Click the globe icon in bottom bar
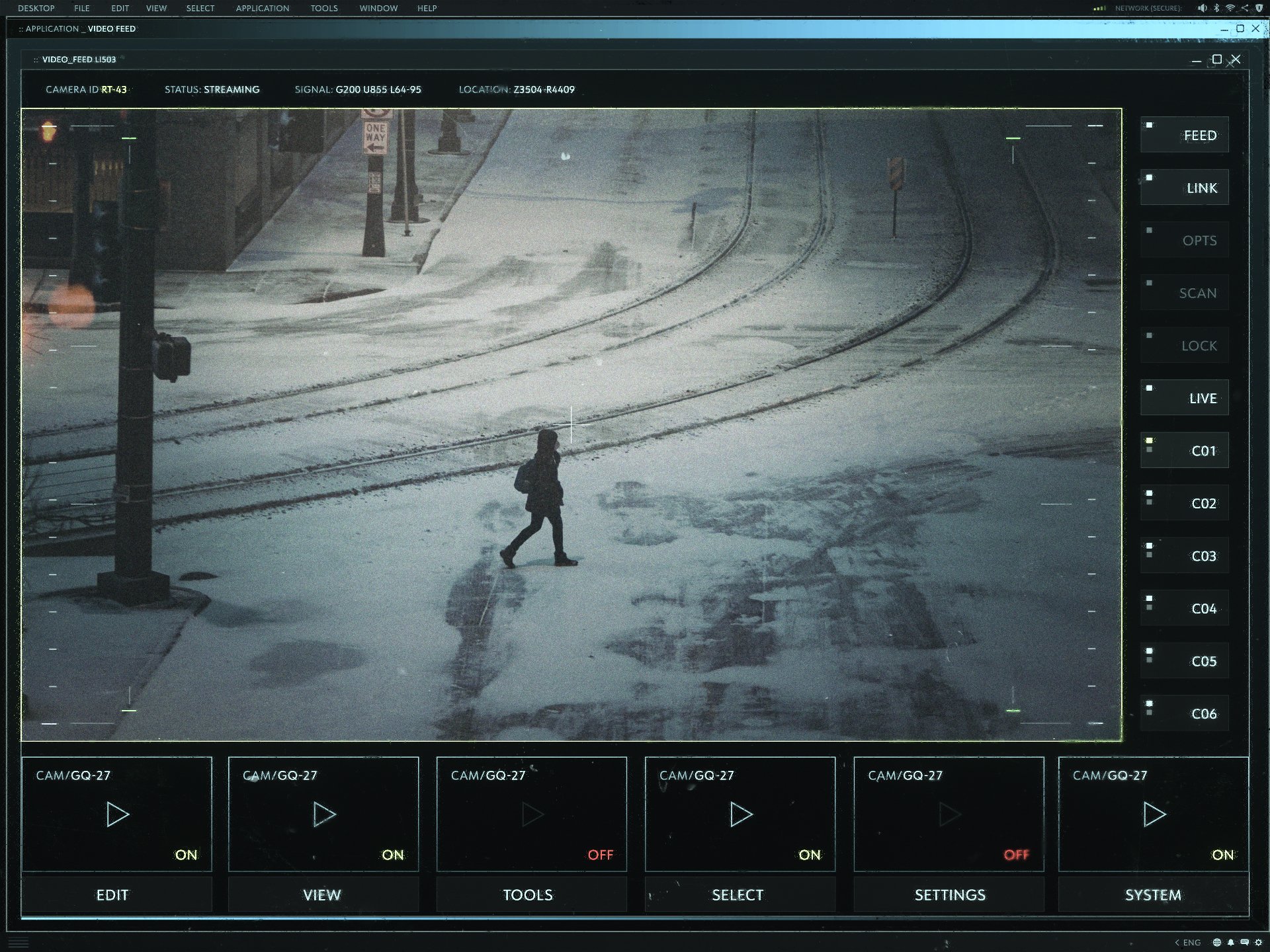Image resolution: width=1270 pixels, height=952 pixels. (x=1217, y=942)
